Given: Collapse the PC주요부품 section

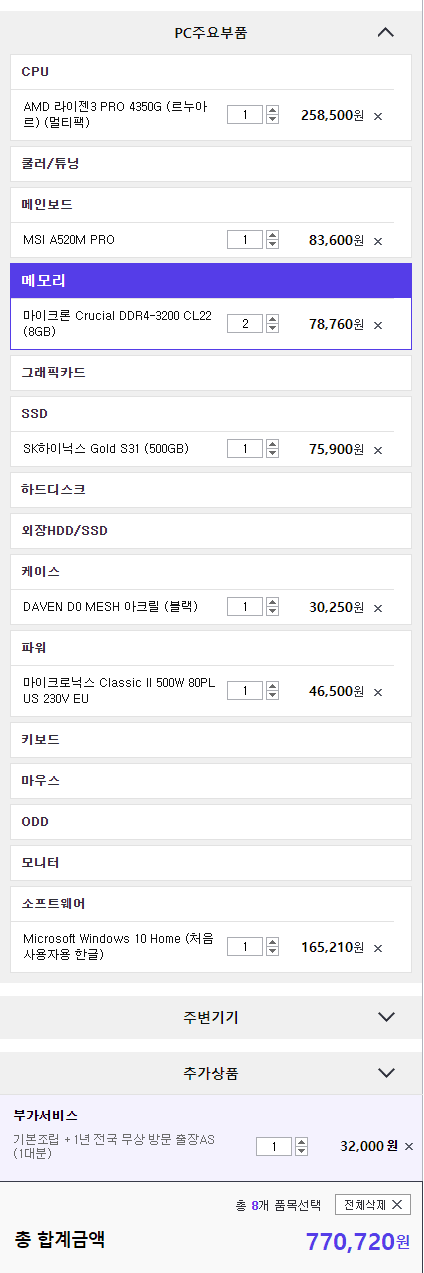Looking at the screenshot, I should (386, 32).
